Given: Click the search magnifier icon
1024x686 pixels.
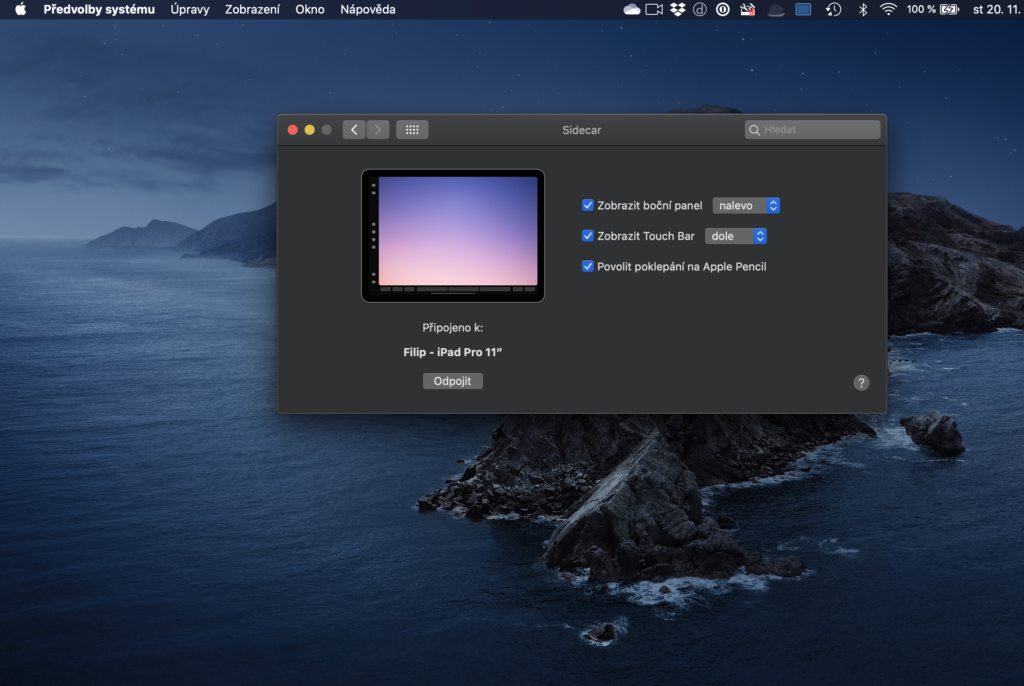Looking at the screenshot, I should click(754, 130).
